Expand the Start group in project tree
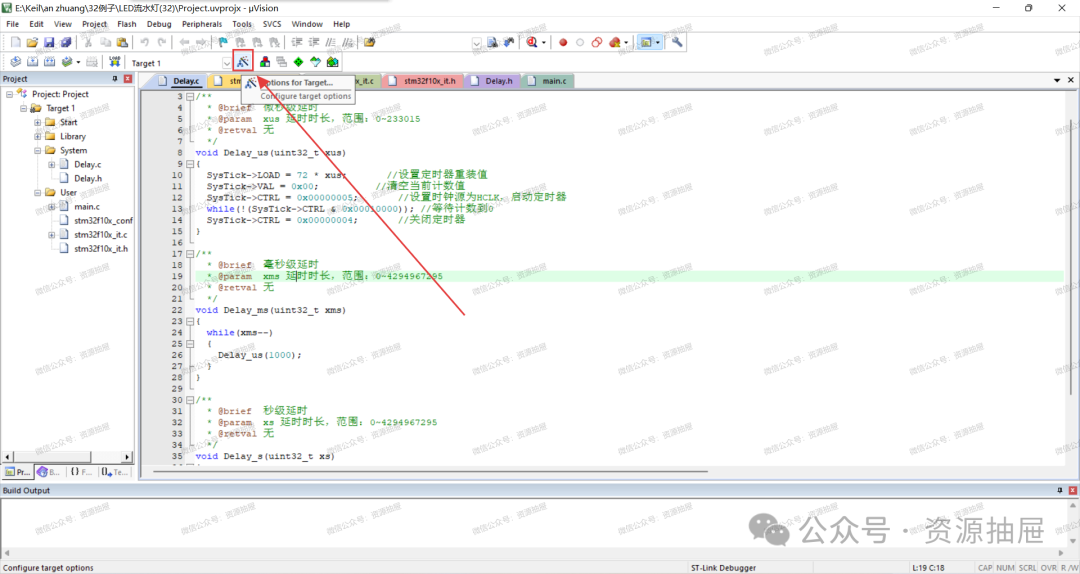Viewport: 1080px width, 574px height. point(37,122)
